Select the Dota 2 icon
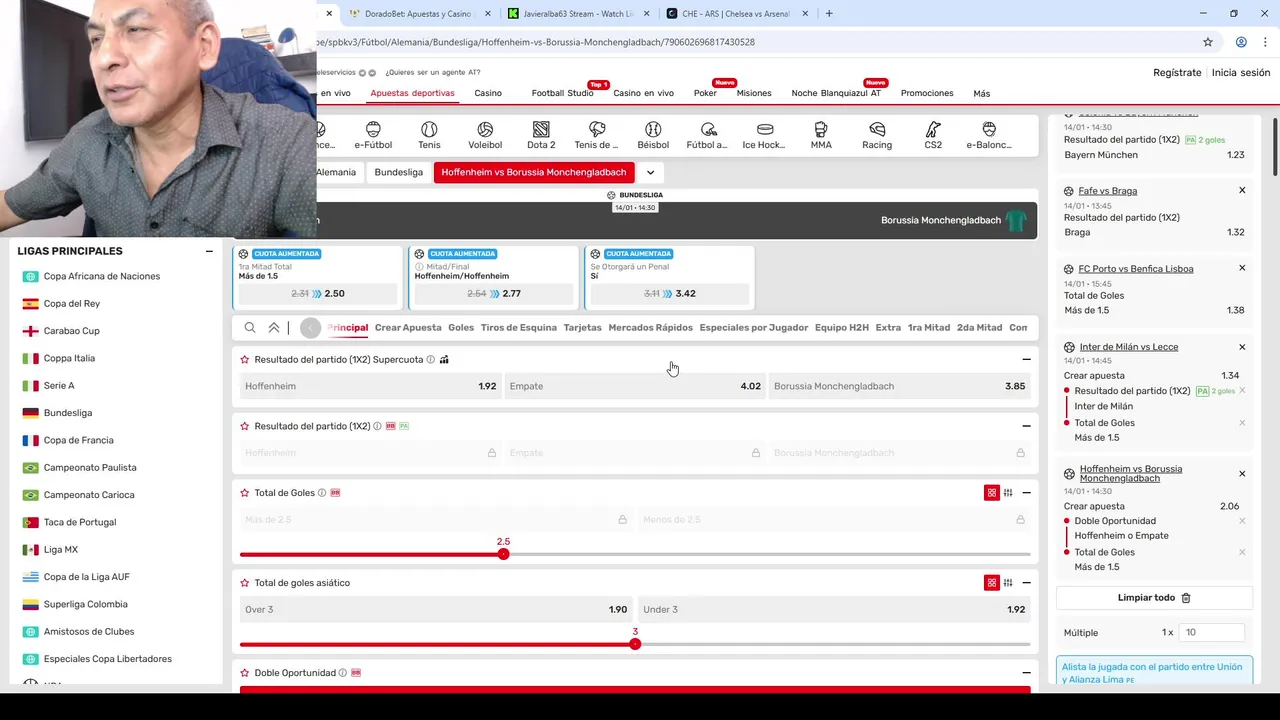The width and height of the screenshot is (1280, 720). click(x=541, y=135)
